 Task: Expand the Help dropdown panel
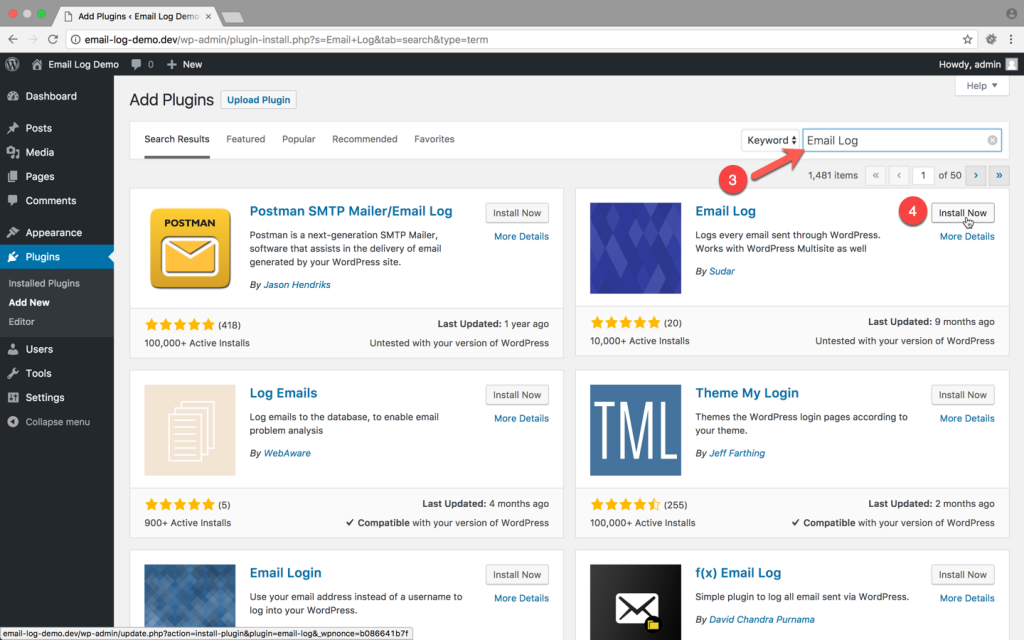click(982, 86)
